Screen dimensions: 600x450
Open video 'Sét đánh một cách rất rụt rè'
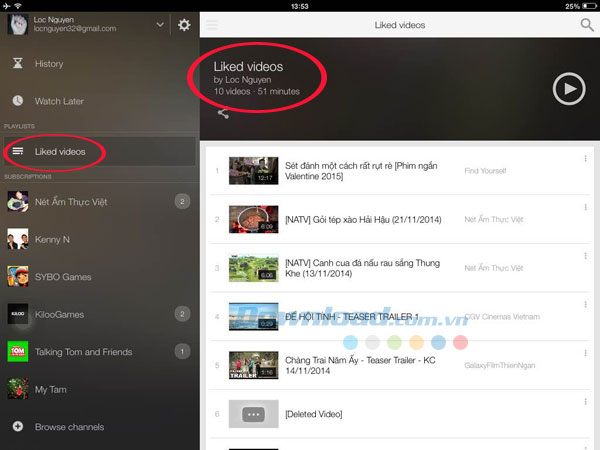click(x=361, y=171)
